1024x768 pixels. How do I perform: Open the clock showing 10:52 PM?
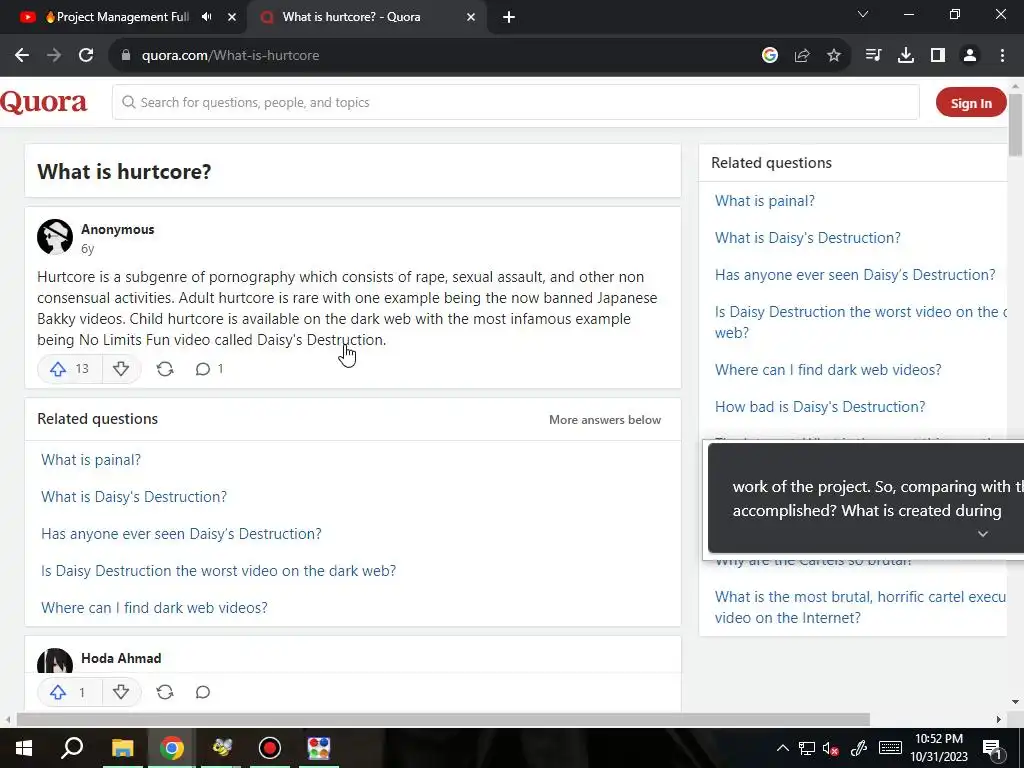tap(939, 748)
